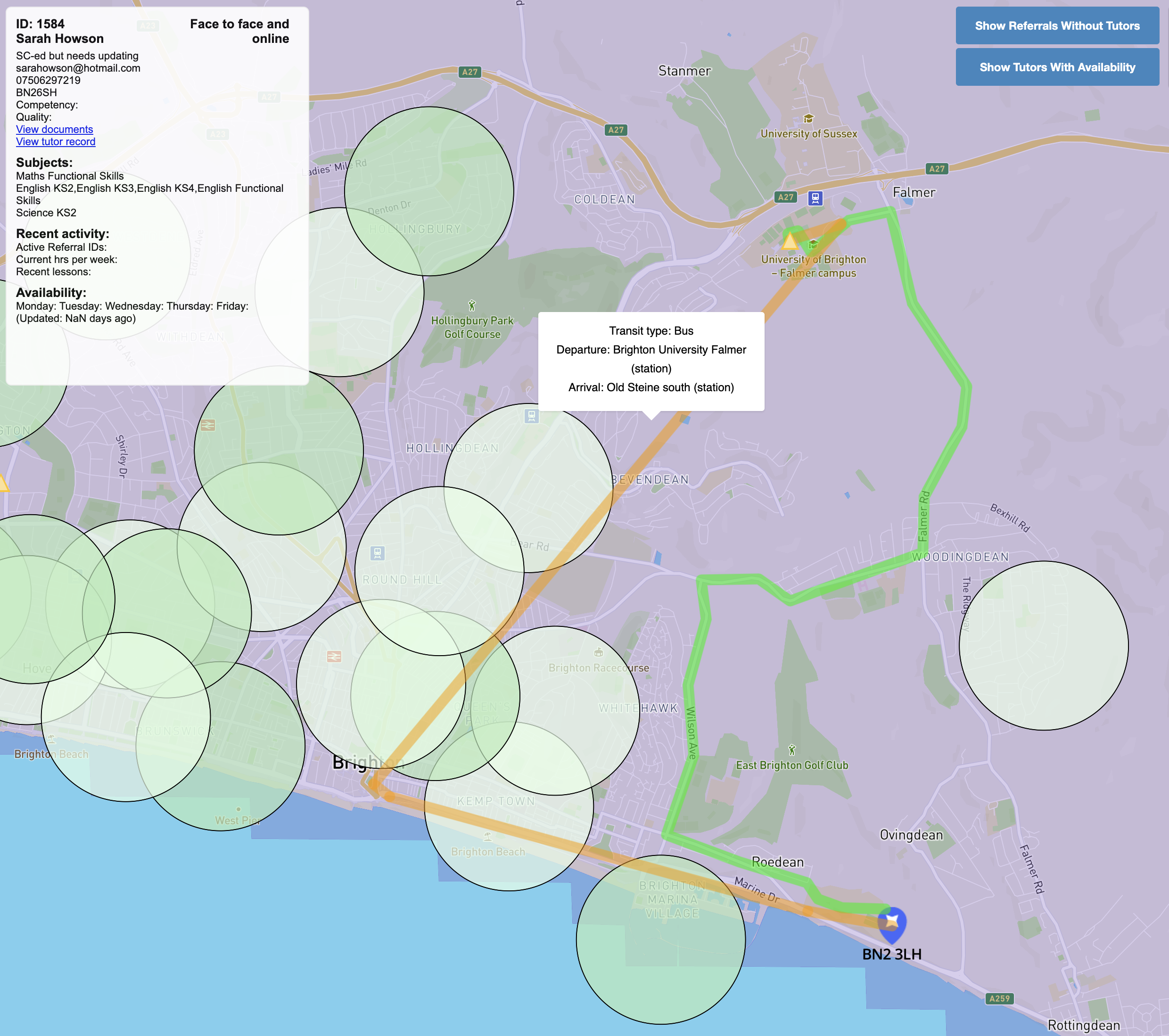Click the green tutor circle over Woodingdean
Viewport: 1169px width, 1036px height.
[1043, 646]
